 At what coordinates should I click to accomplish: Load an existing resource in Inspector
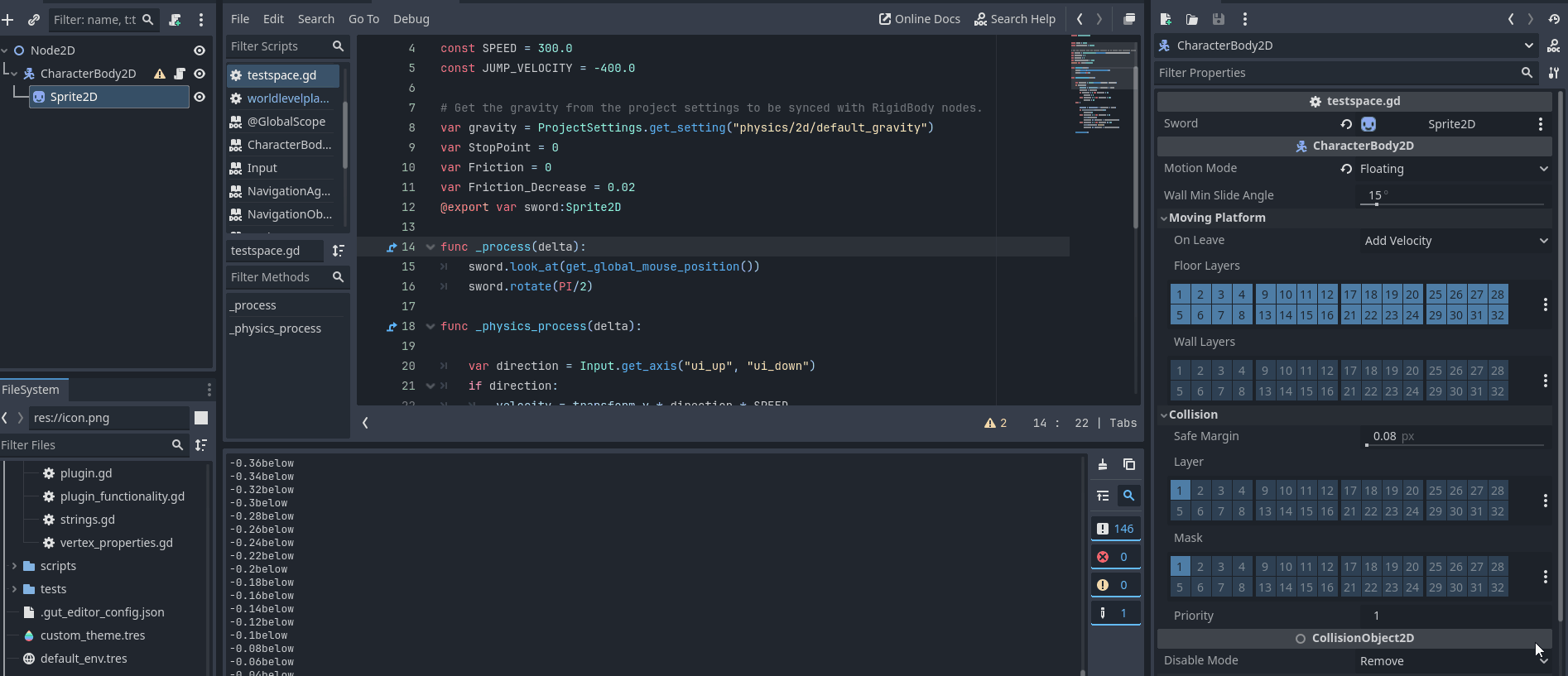(1192, 19)
